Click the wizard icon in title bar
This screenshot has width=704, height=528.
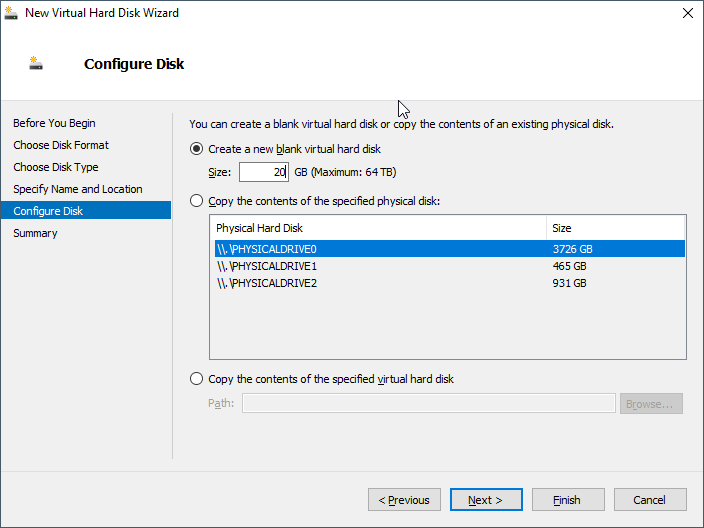tap(12, 13)
